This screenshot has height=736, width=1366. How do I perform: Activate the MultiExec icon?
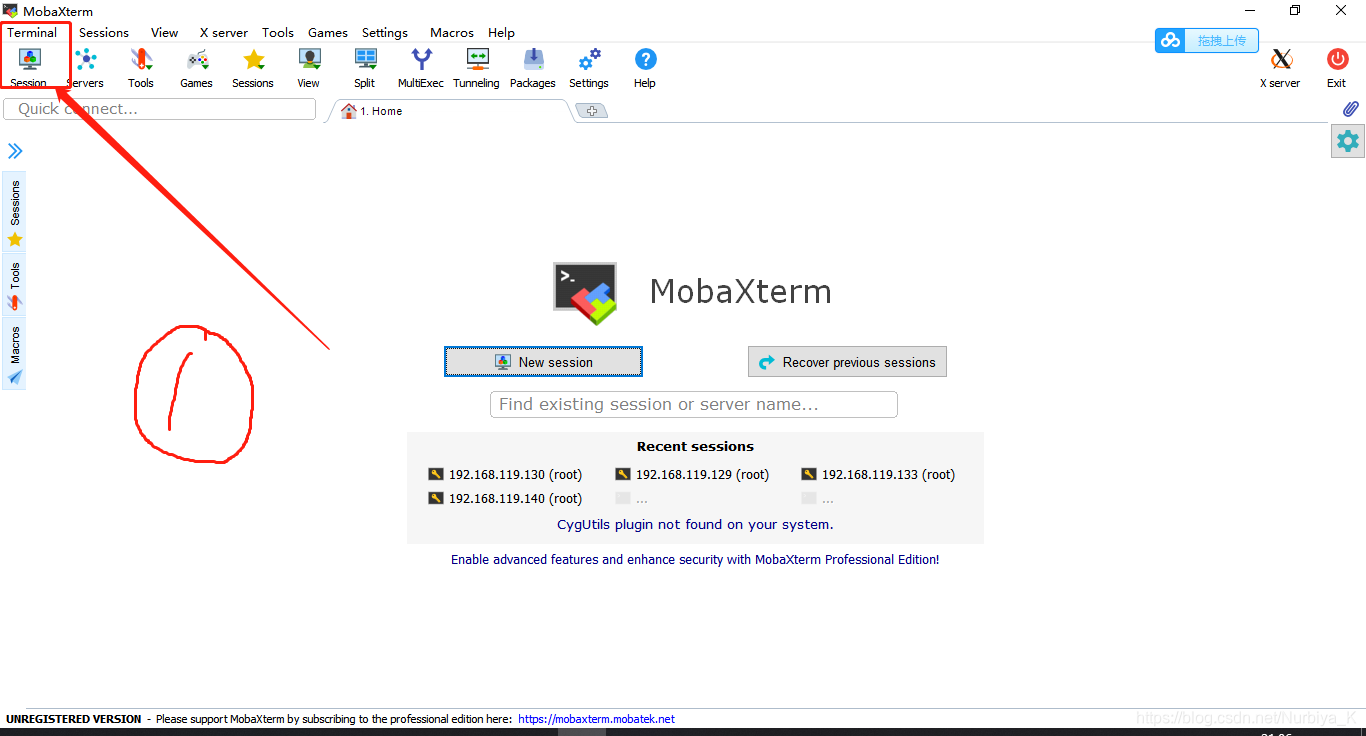421,67
